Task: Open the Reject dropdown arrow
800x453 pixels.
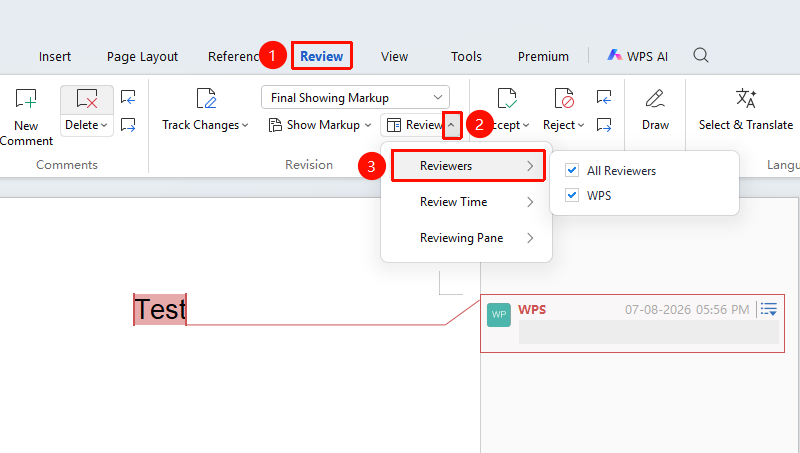Action: pyautogui.click(x=581, y=125)
